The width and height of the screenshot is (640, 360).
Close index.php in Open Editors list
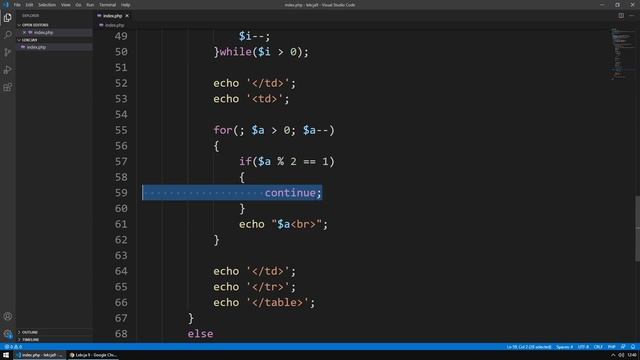[x=24, y=32]
